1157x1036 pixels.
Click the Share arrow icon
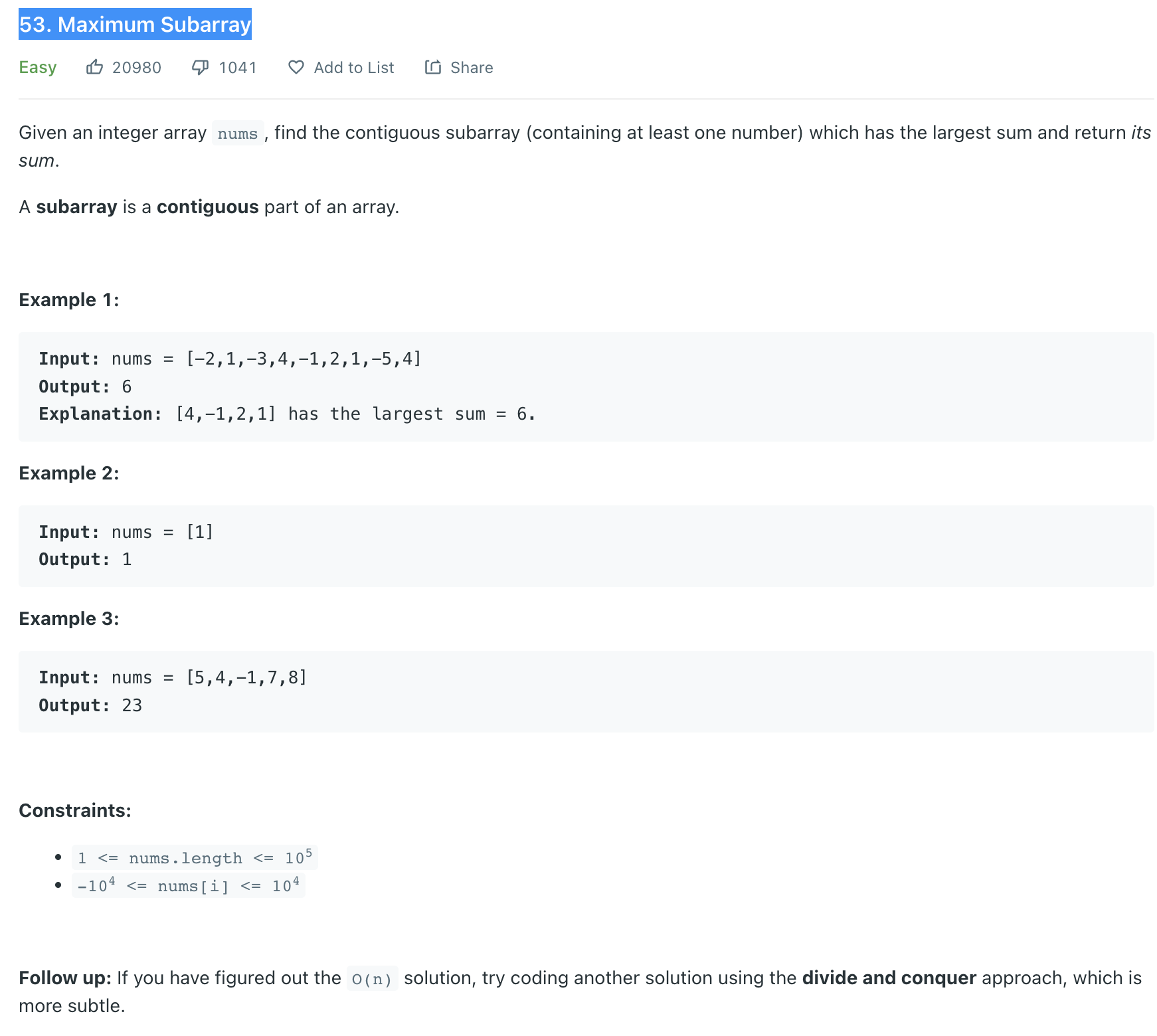[433, 67]
